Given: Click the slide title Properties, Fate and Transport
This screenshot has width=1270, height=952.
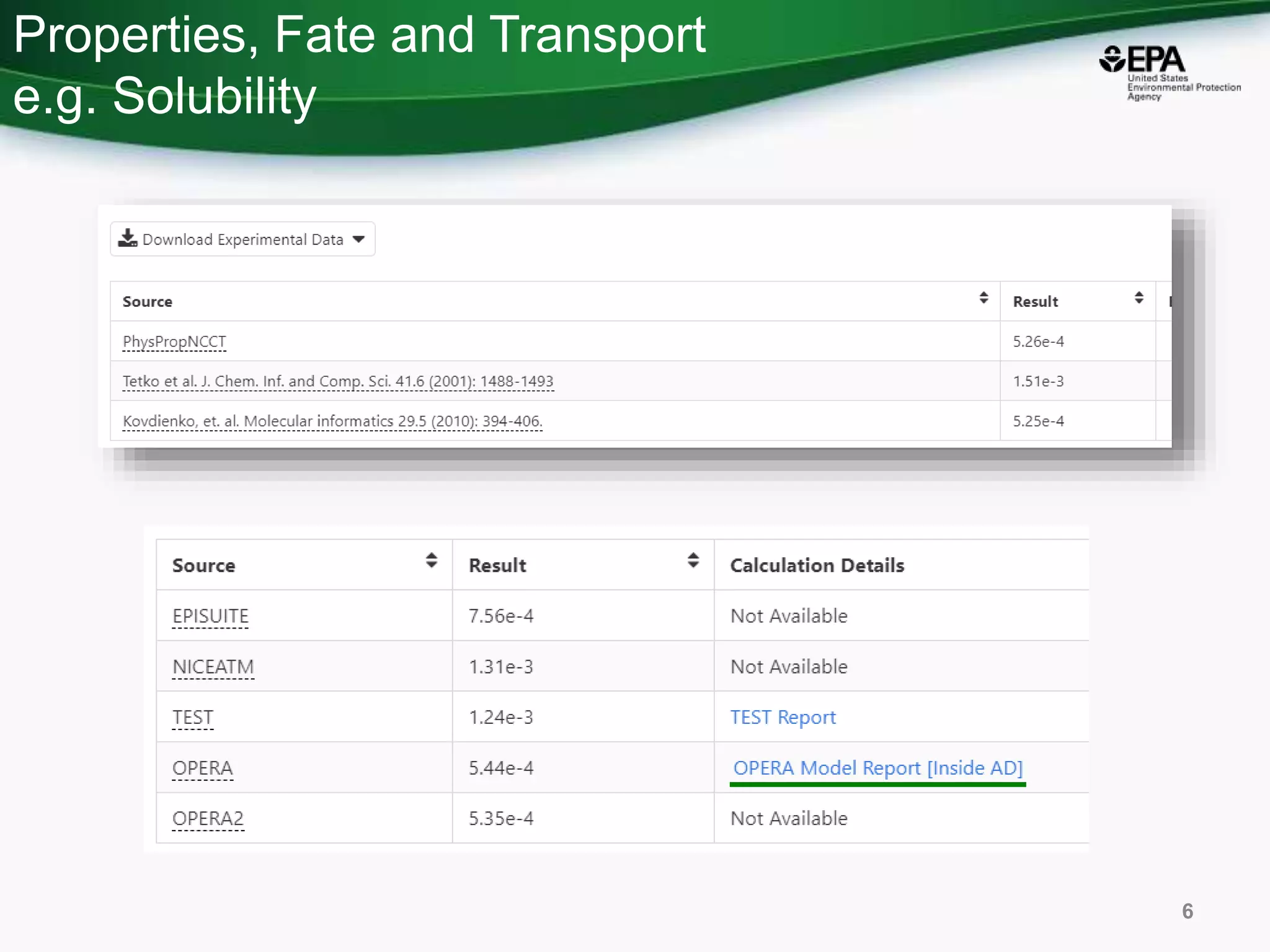Looking at the screenshot, I should (360, 35).
